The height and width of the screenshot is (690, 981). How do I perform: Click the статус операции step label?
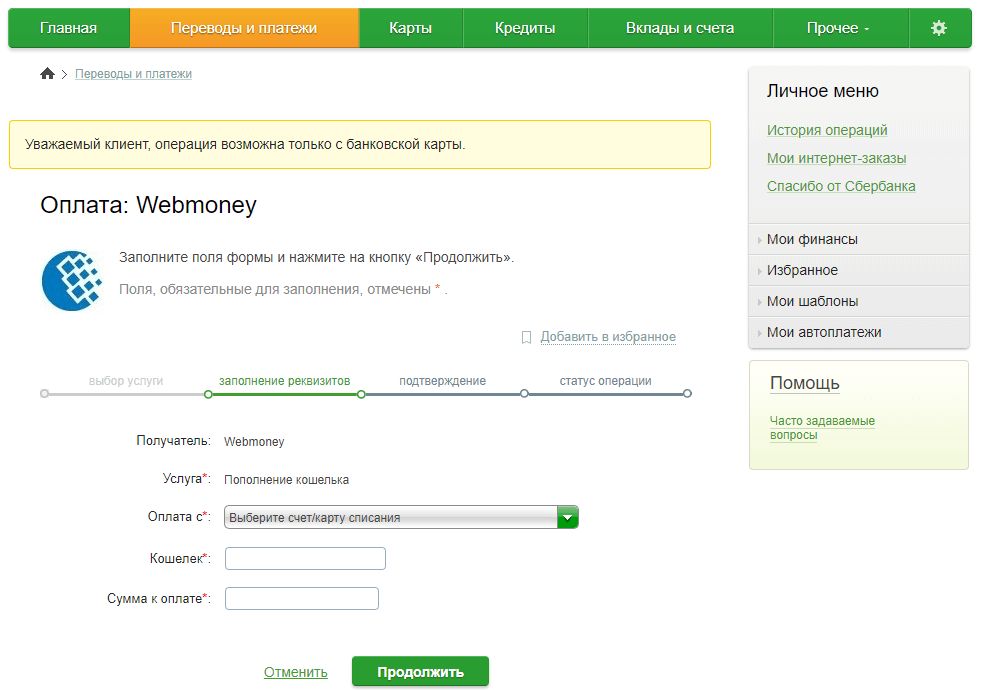coord(606,381)
